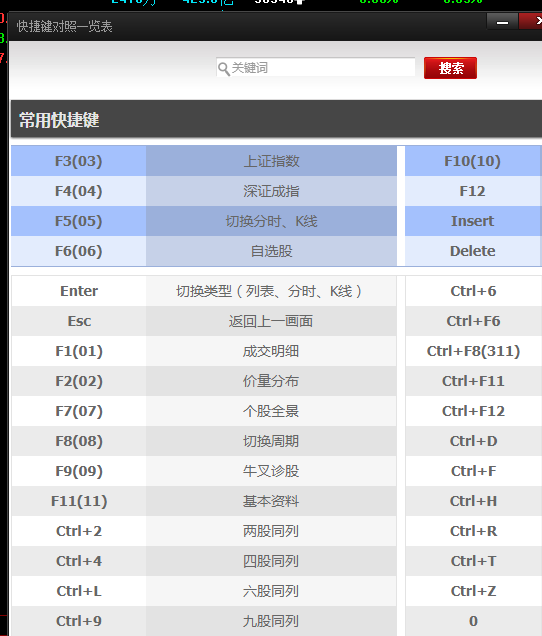This screenshot has height=636, width=542.
Task: Click the Delete key entry
Action: [473, 251]
